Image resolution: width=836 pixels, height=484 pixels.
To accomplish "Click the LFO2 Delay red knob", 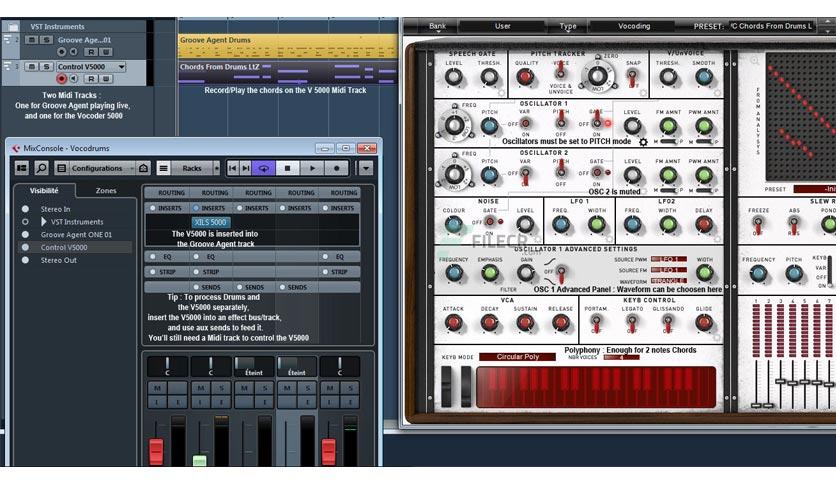I will tap(704, 224).
